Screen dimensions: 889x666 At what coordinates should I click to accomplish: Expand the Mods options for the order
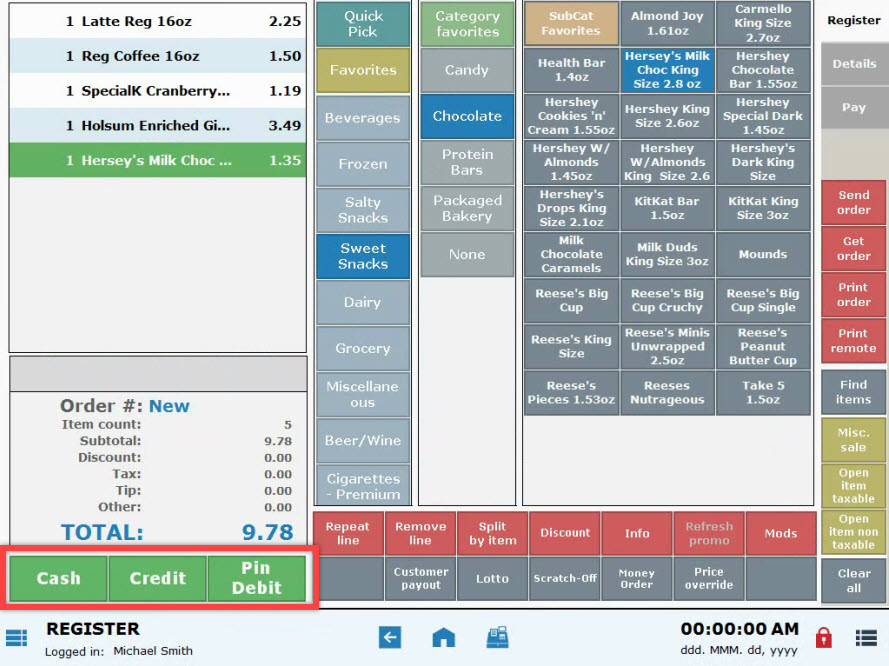tap(781, 533)
